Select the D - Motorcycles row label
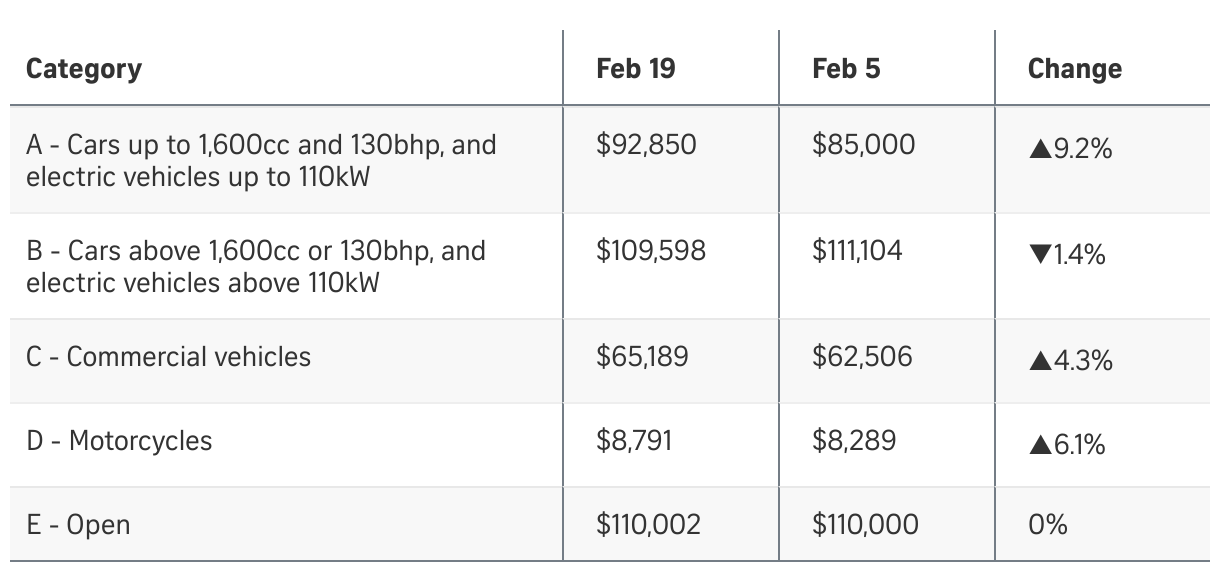The width and height of the screenshot is (1220, 572). click(x=119, y=441)
